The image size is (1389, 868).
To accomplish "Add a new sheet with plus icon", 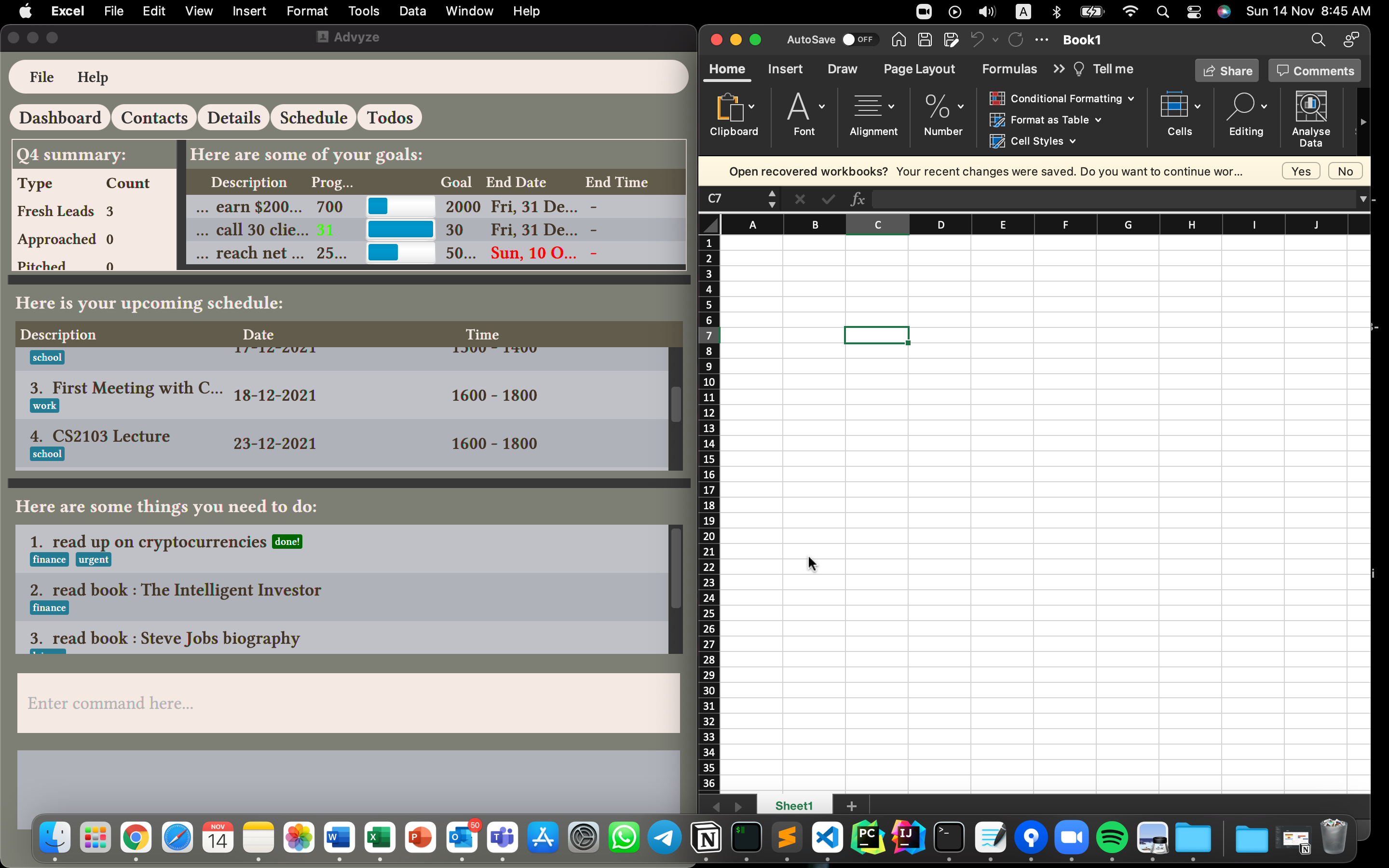I will coord(852,806).
